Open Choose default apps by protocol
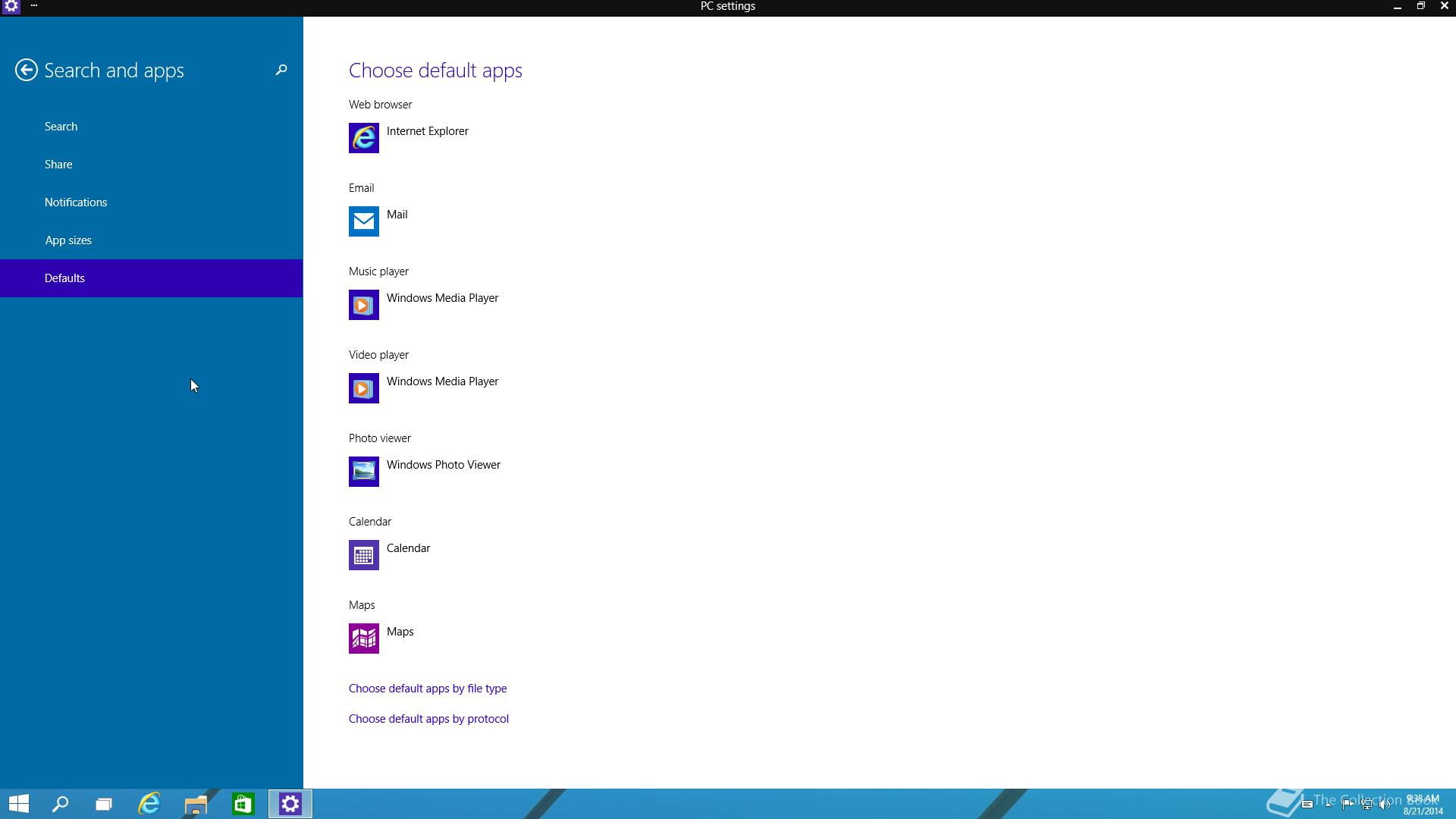 pyautogui.click(x=428, y=719)
